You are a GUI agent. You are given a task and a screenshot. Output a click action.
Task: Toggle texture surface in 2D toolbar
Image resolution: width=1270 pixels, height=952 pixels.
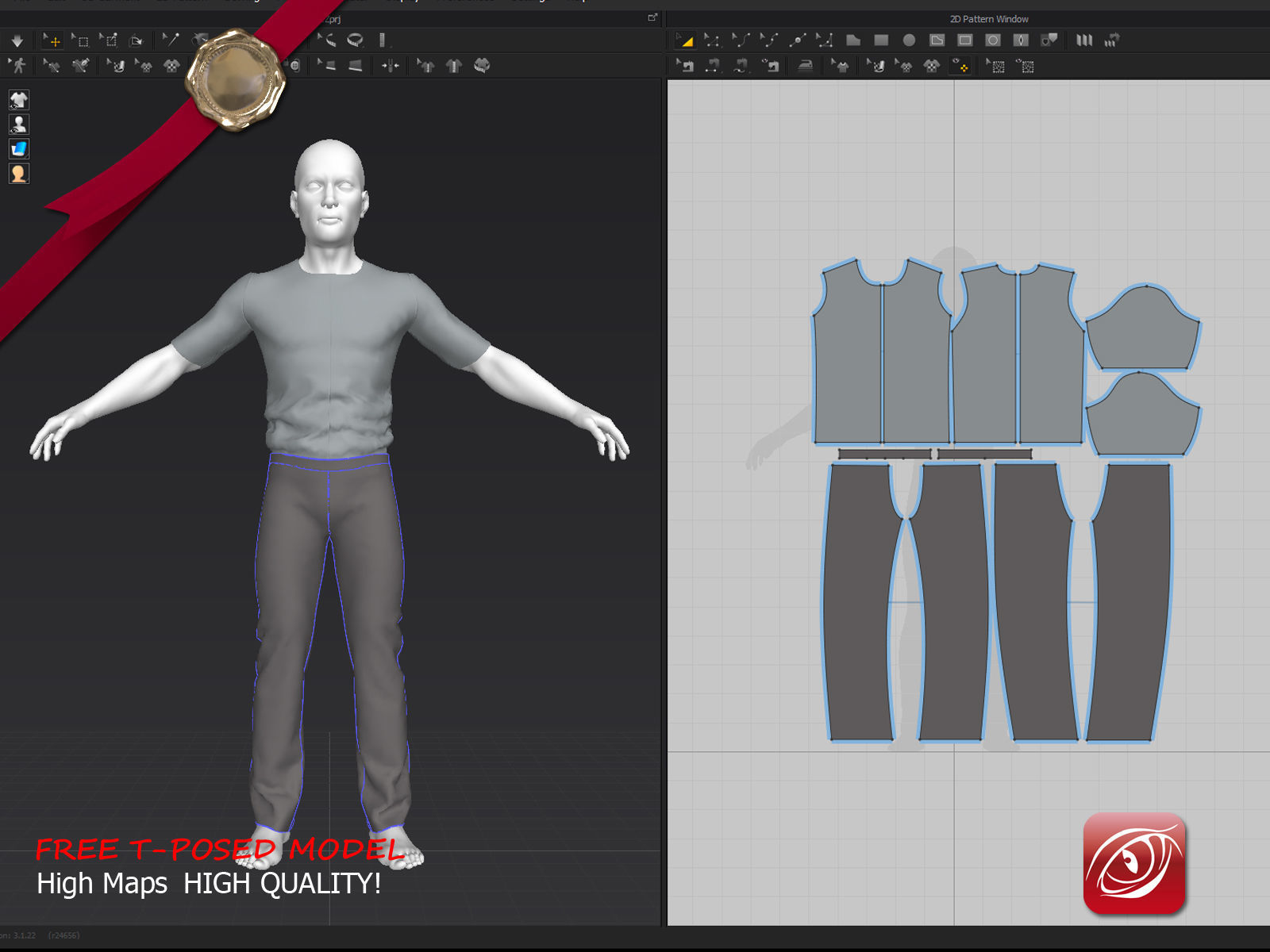pyautogui.click(x=932, y=66)
